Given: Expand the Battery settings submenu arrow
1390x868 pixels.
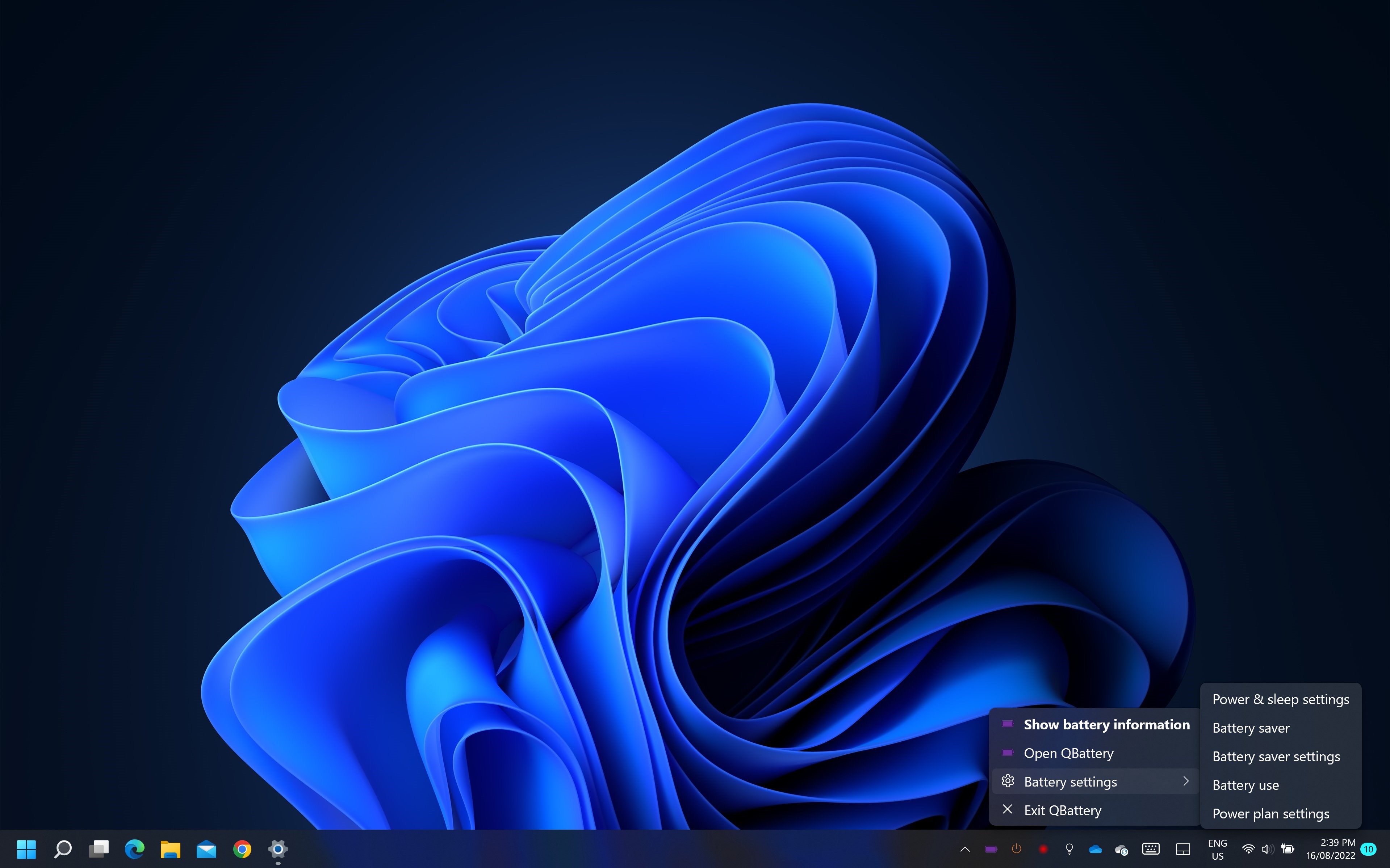Looking at the screenshot, I should pyautogui.click(x=1185, y=781).
